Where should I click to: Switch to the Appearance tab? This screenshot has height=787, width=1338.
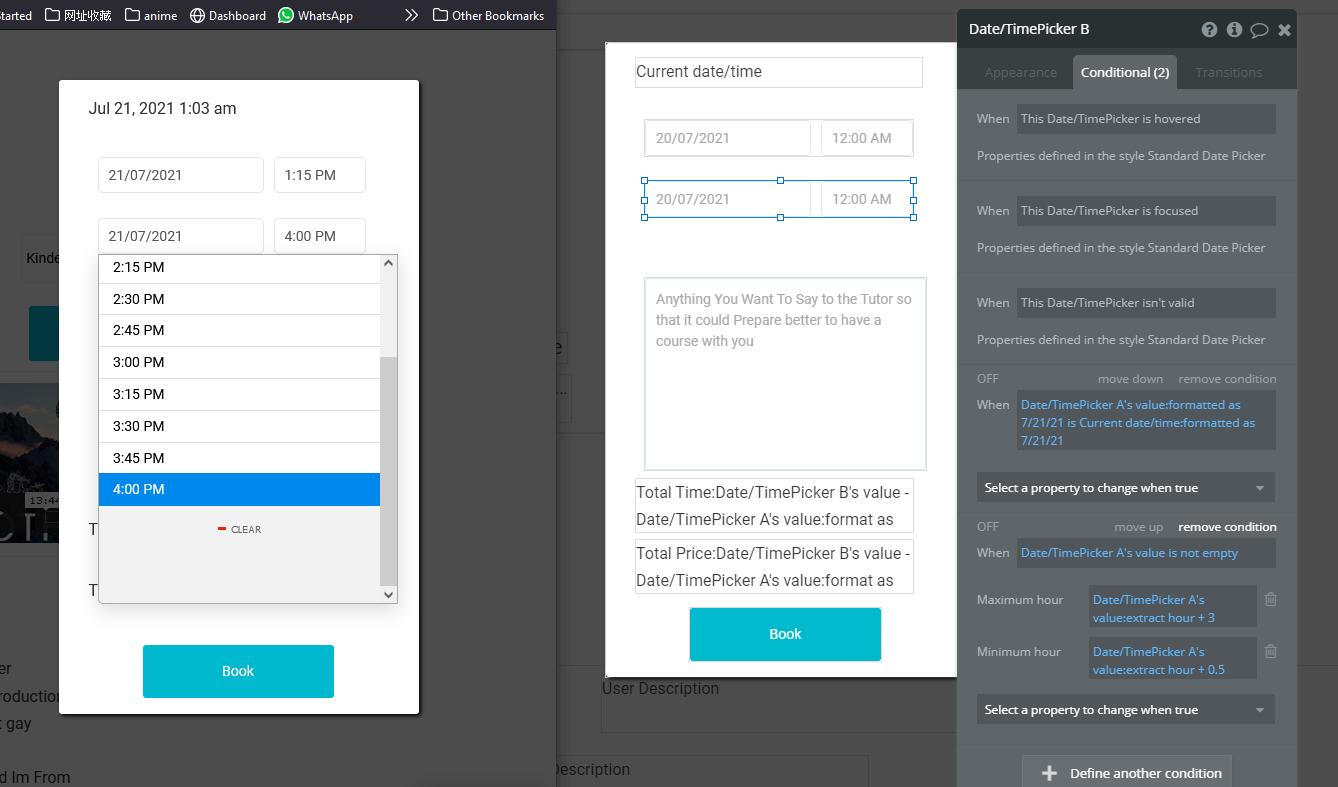[x=1020, y=72]
